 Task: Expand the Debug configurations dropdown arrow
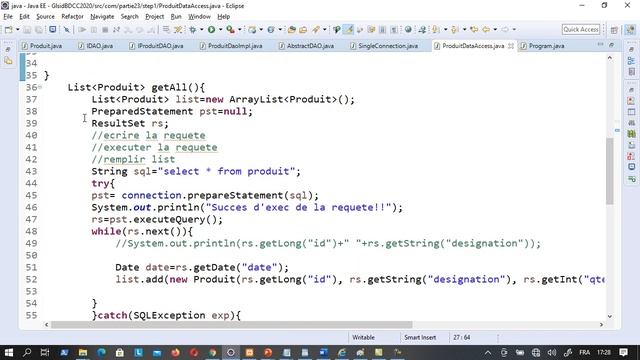(x=201, y=30)
